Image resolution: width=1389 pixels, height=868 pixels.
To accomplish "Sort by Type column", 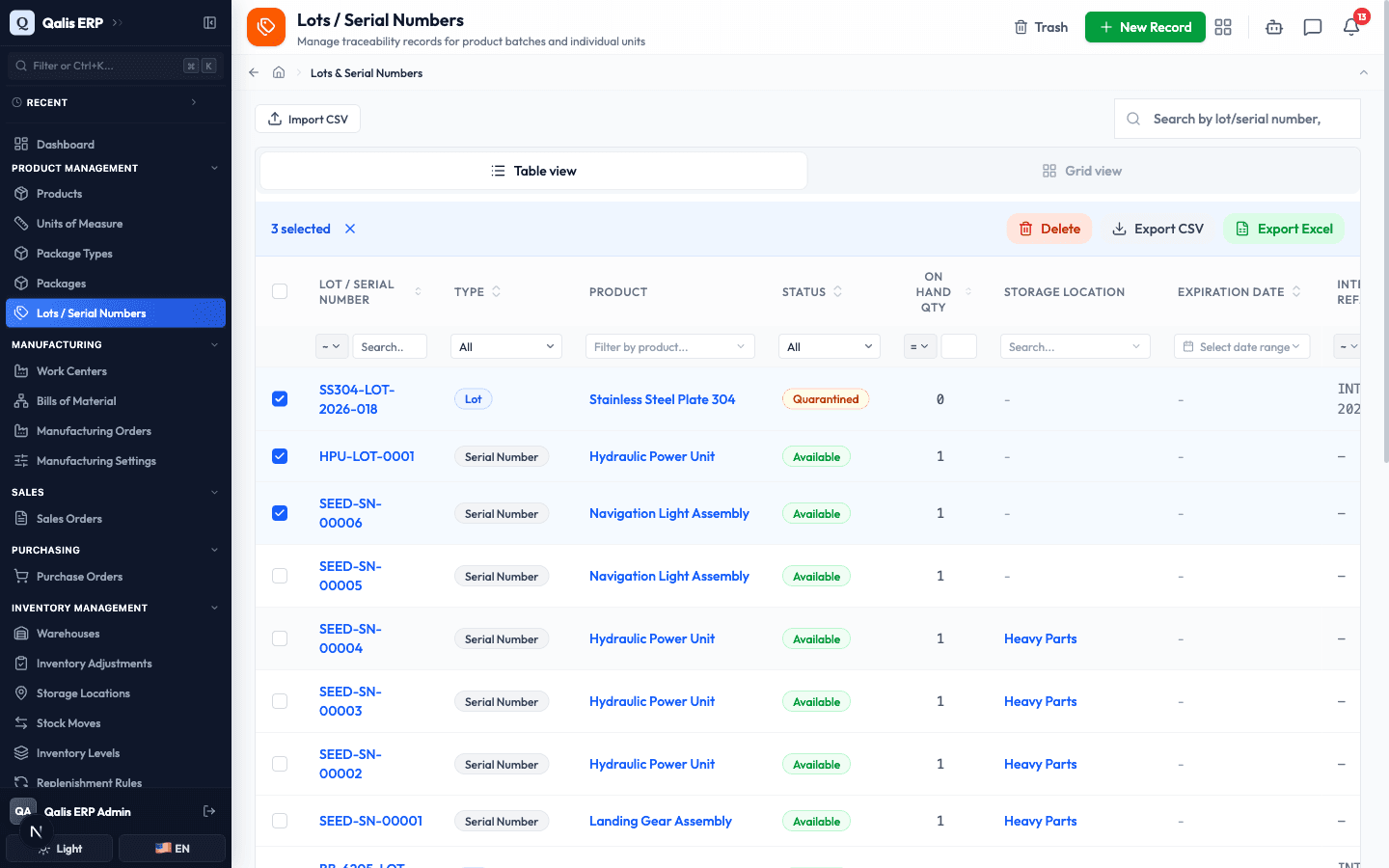I will coord(497,291).
